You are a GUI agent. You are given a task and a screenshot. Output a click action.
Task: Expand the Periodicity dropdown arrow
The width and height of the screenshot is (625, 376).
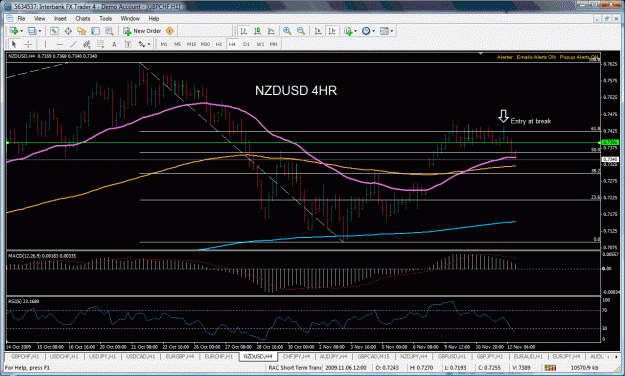[373, 31]
